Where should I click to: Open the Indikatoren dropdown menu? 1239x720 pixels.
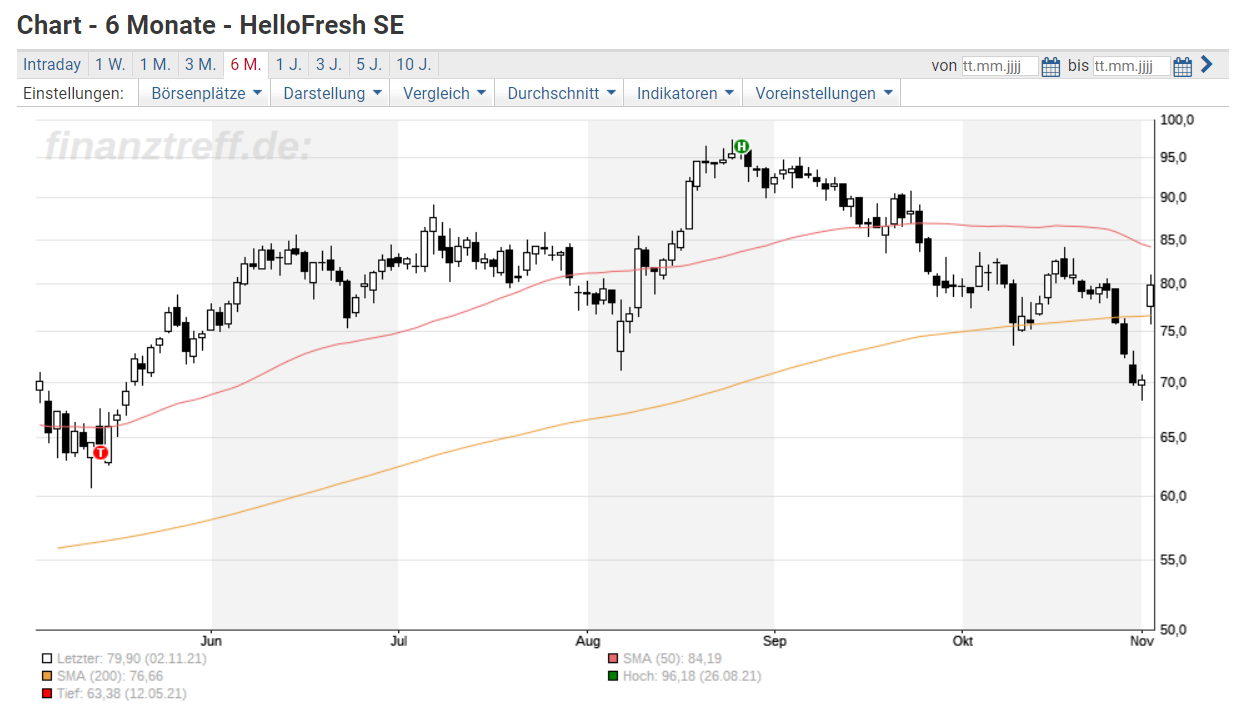pyautogui.click(x=686, y=93)
